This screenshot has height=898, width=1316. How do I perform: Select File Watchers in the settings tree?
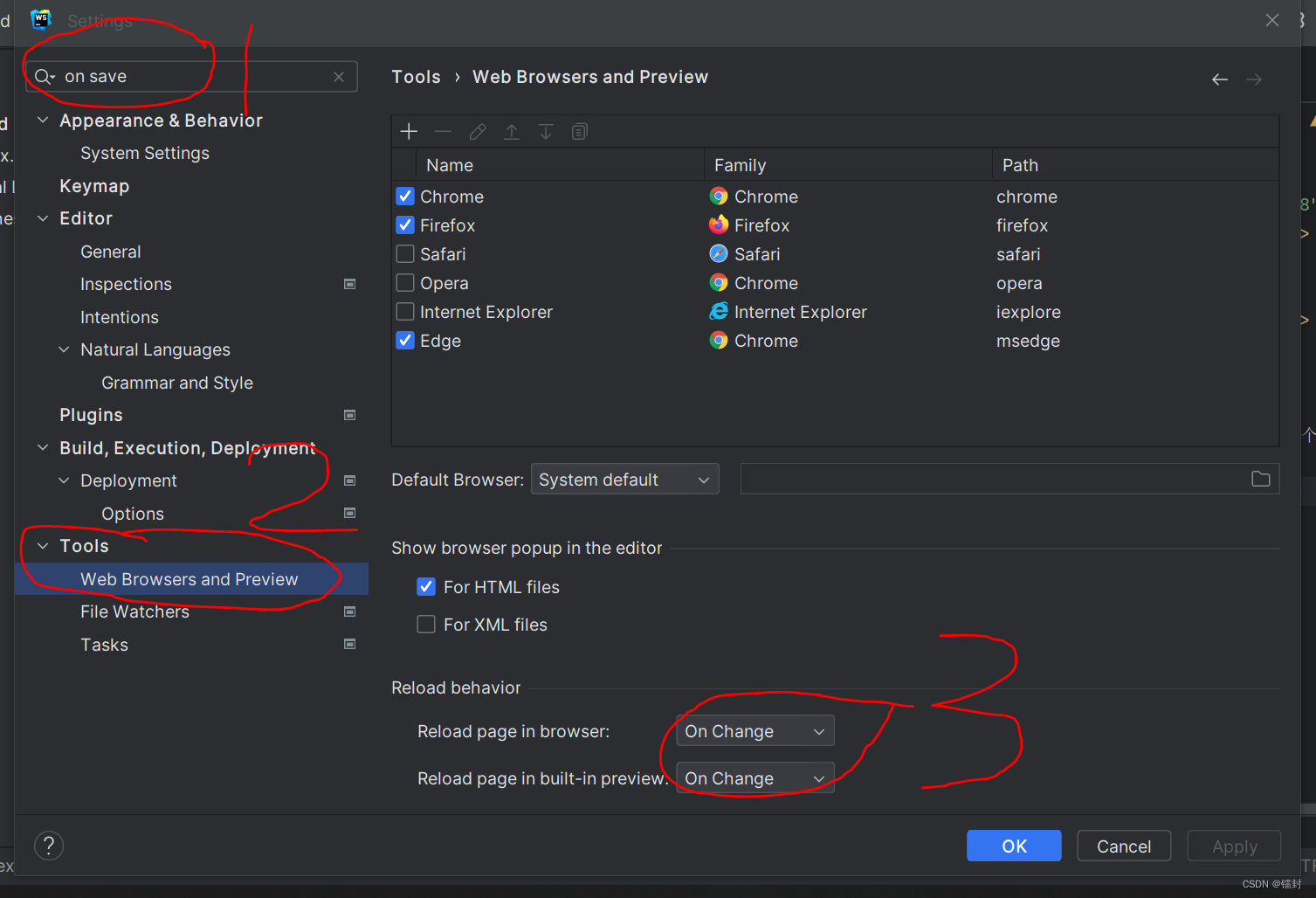click(x=134, y=611)
